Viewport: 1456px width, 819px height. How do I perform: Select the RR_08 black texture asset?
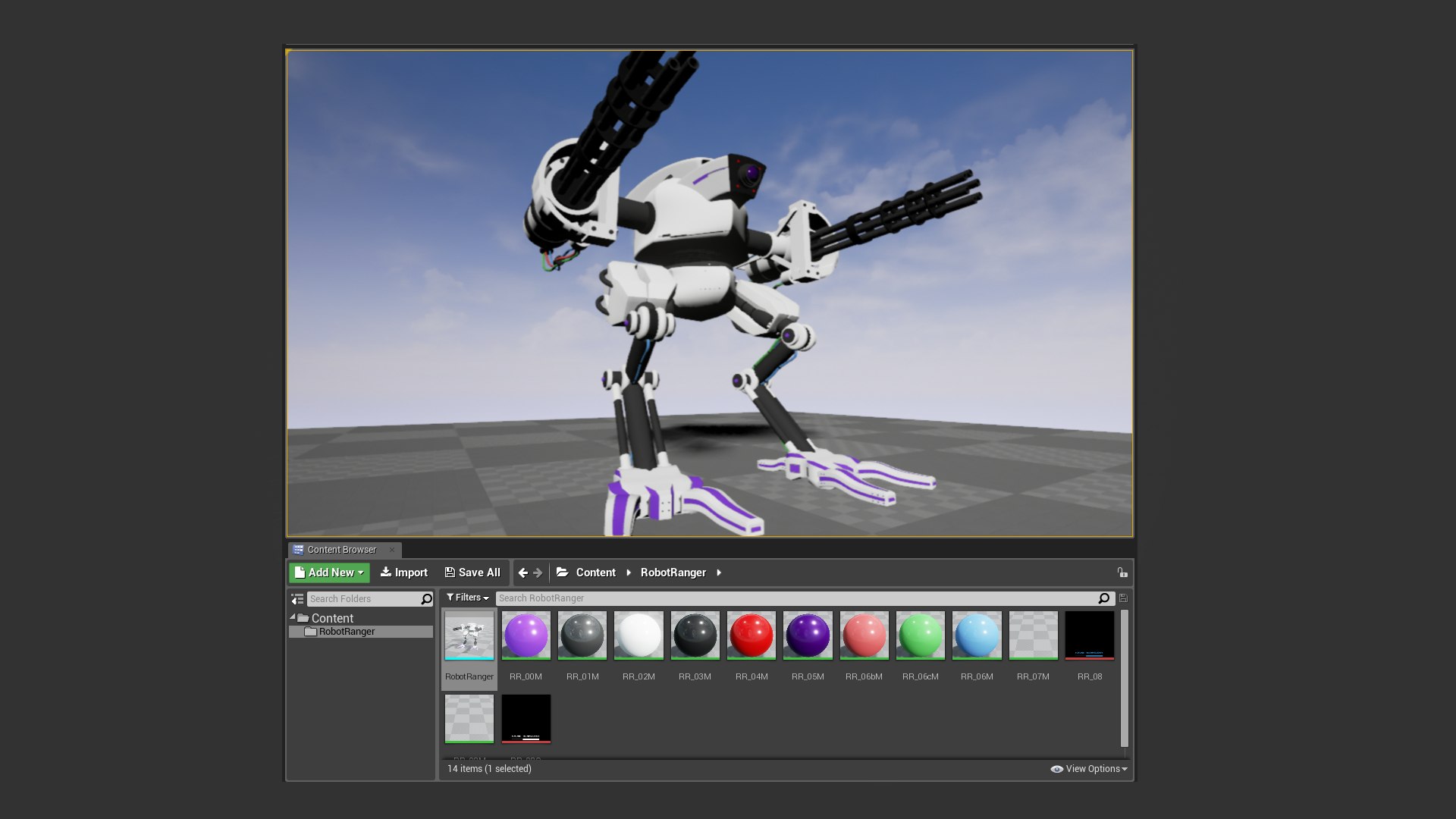[1090, 635]
